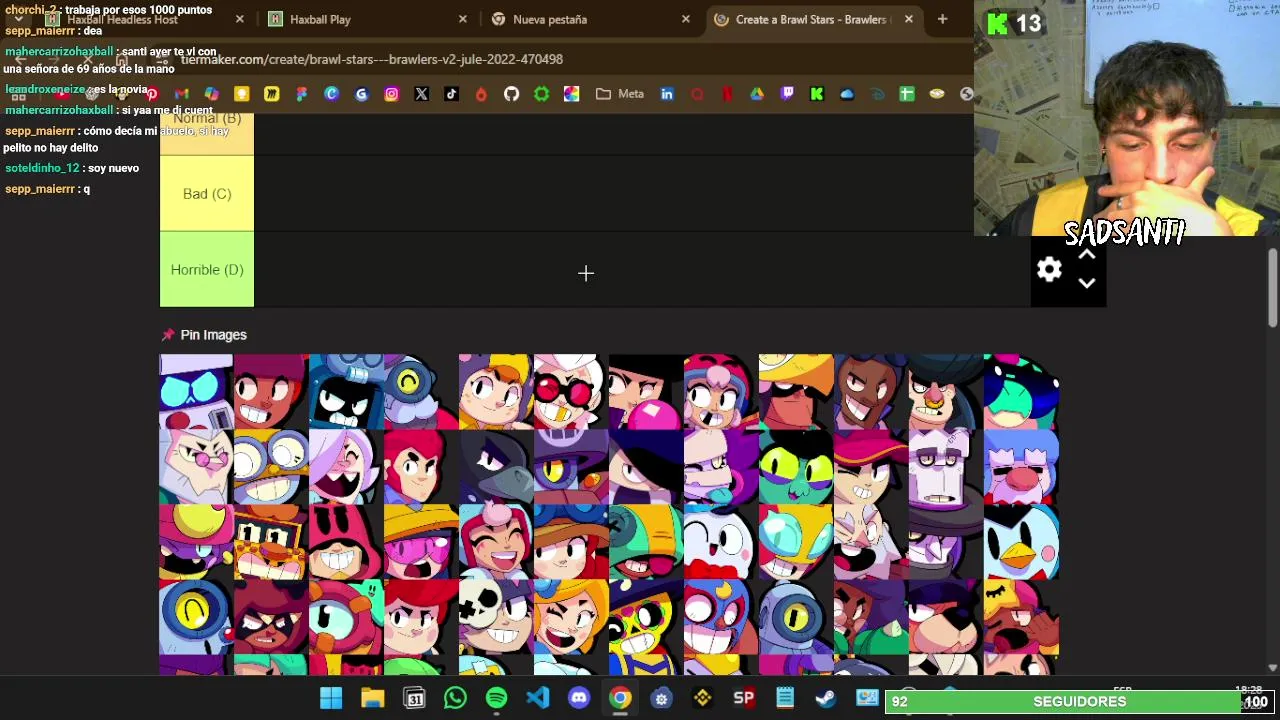
Task: Move Horrible (D) row down with arrow
Action: [x=1087, y=283]
